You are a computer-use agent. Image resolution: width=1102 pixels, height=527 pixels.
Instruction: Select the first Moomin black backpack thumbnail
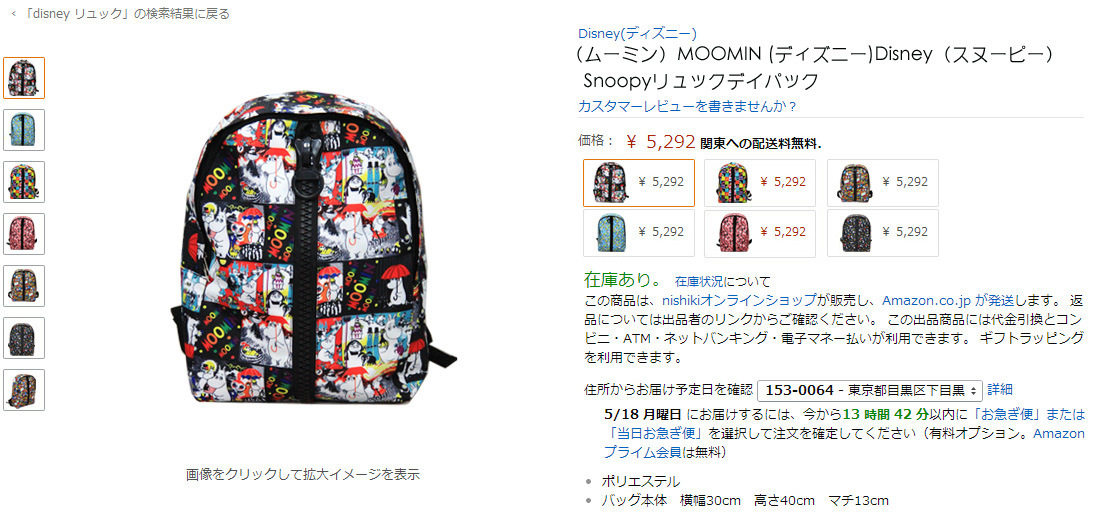click(x=24, y=78)
